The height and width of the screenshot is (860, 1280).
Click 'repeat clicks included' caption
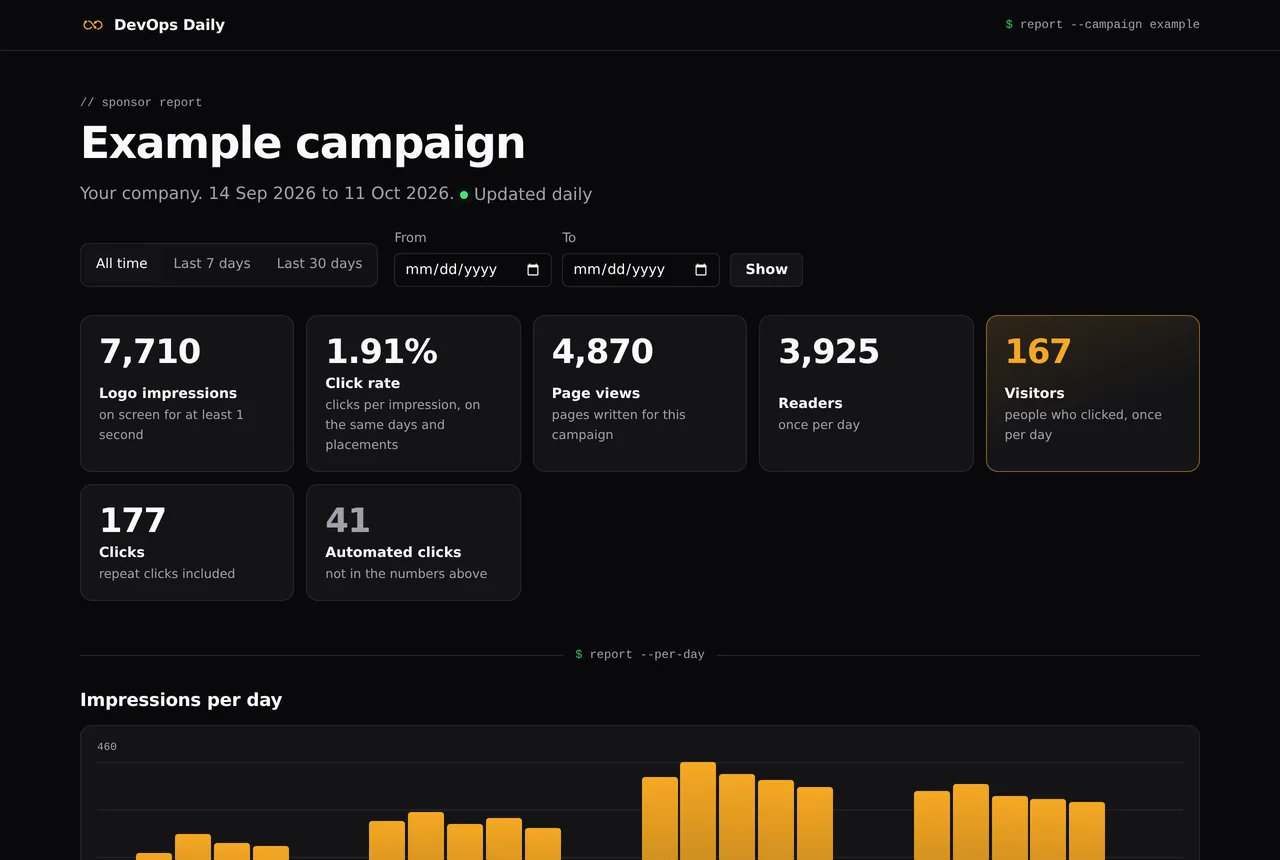167,574
